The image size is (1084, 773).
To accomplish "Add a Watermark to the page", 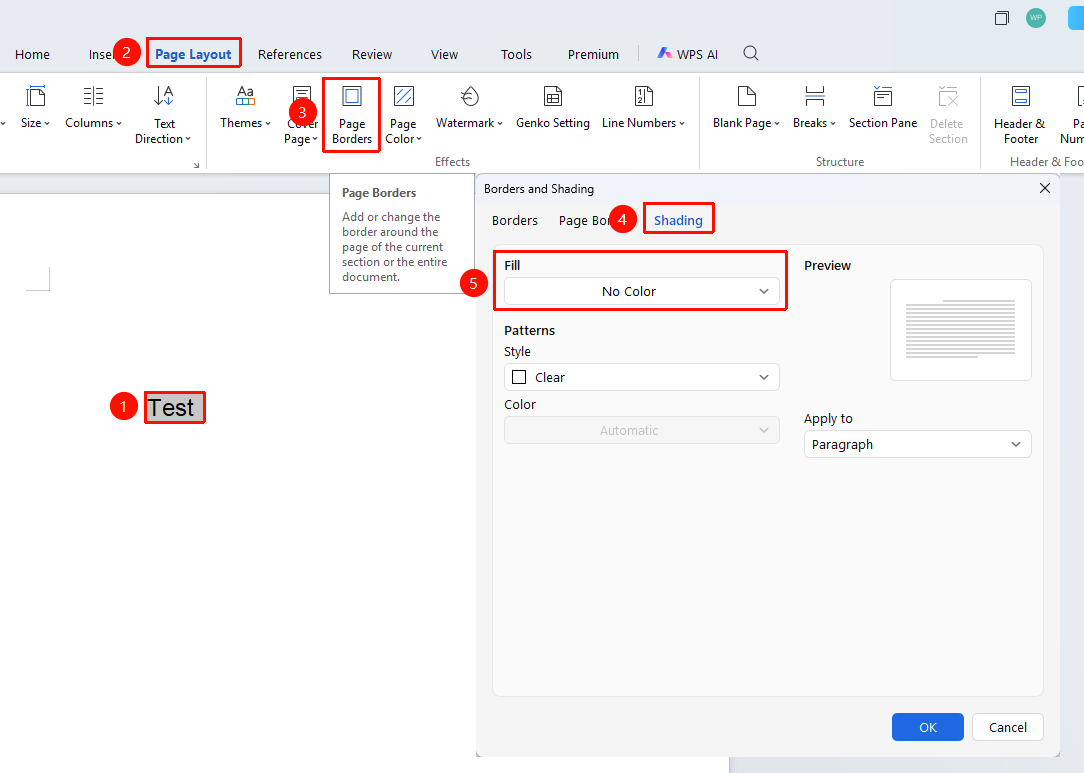I will 469,107.
